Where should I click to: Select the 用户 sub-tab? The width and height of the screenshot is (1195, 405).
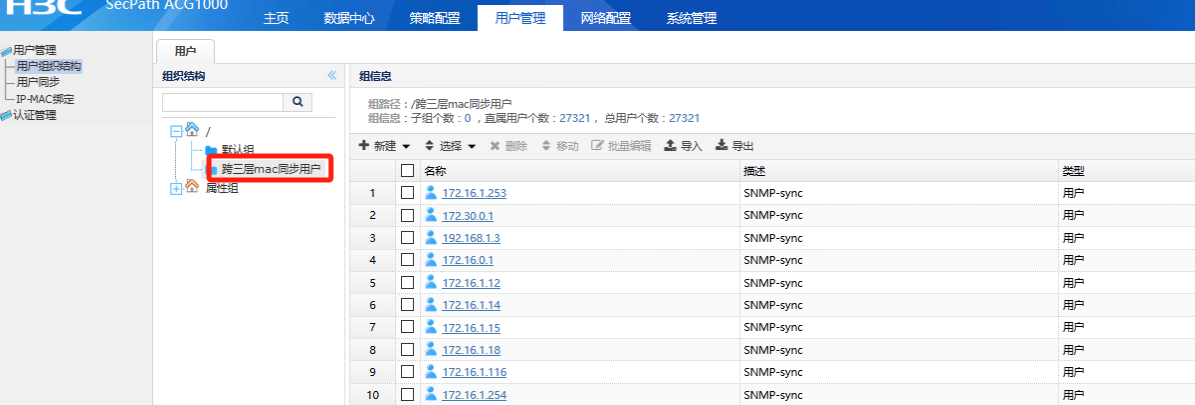coord(185,51)
